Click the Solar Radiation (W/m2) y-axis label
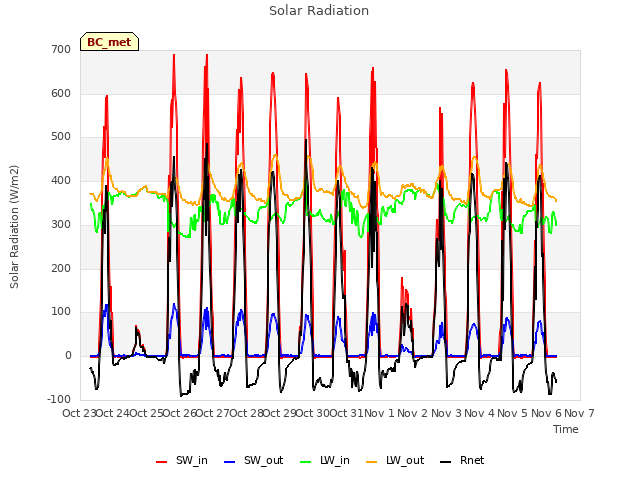This screenshot has height=480, width=640. [x=14, y=227]
